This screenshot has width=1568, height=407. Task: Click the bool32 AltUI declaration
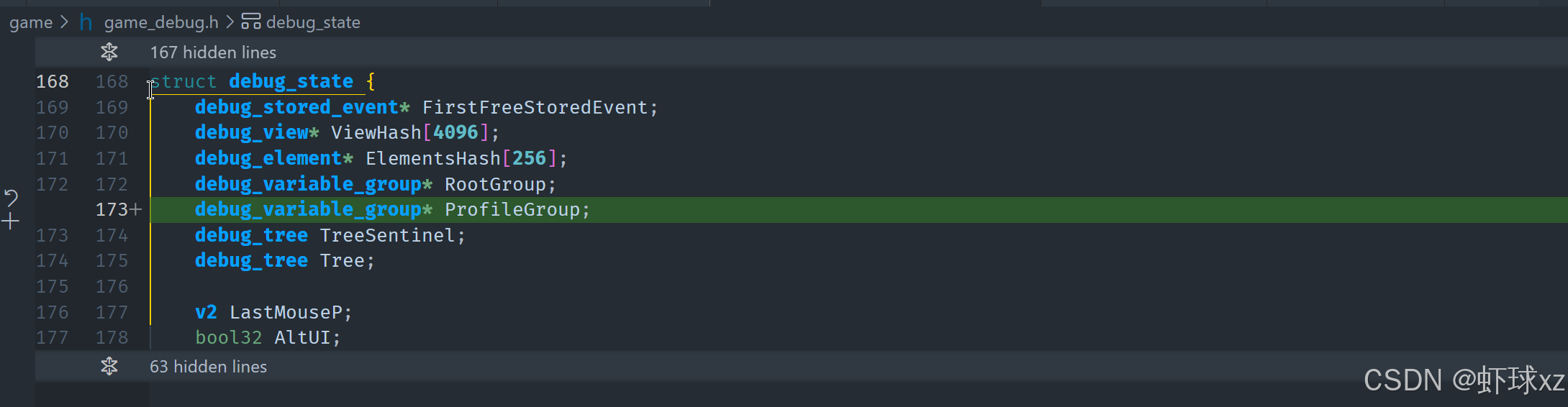coord(268,338)
